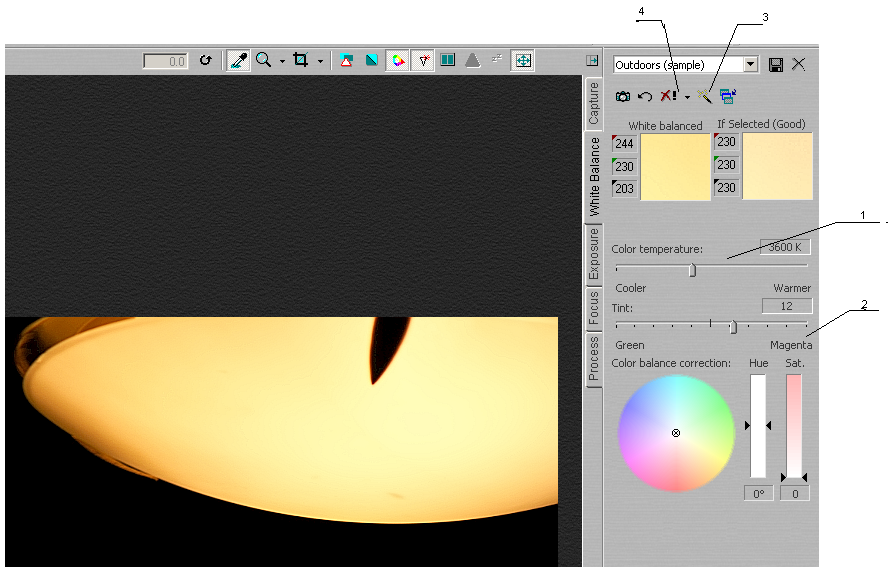Viewport: 888px width, 575px height.
Task: Click If Selected red value 230
Action: click(726, 142)
